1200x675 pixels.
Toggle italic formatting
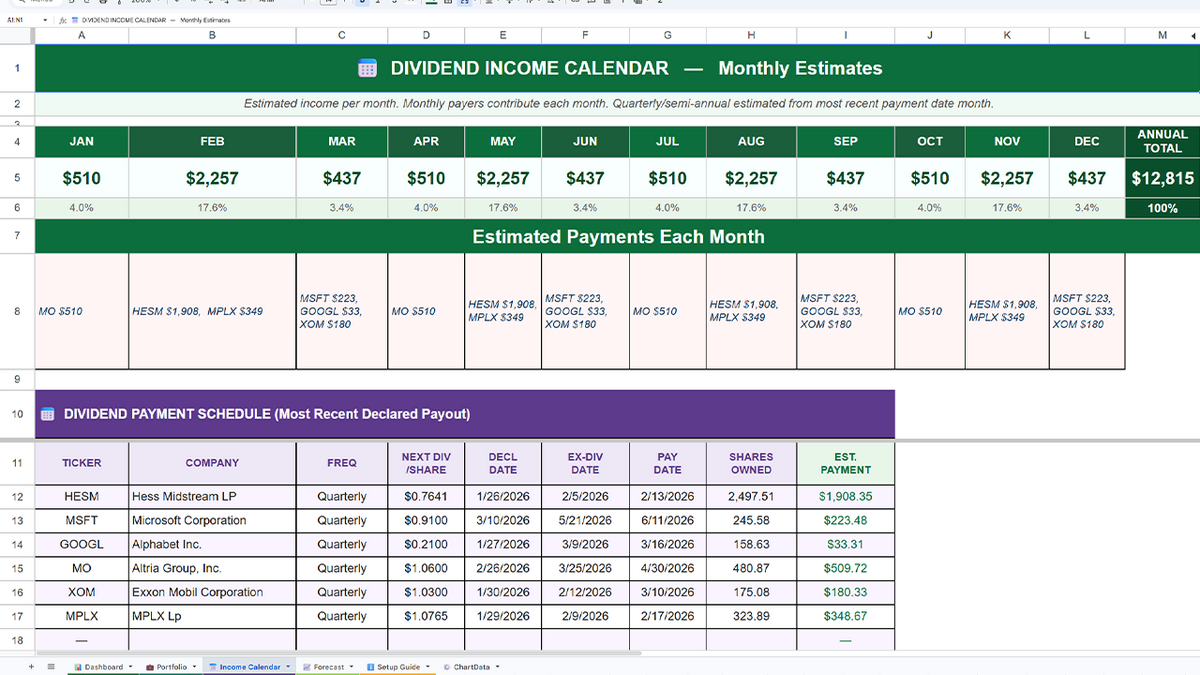coord(378,4)
